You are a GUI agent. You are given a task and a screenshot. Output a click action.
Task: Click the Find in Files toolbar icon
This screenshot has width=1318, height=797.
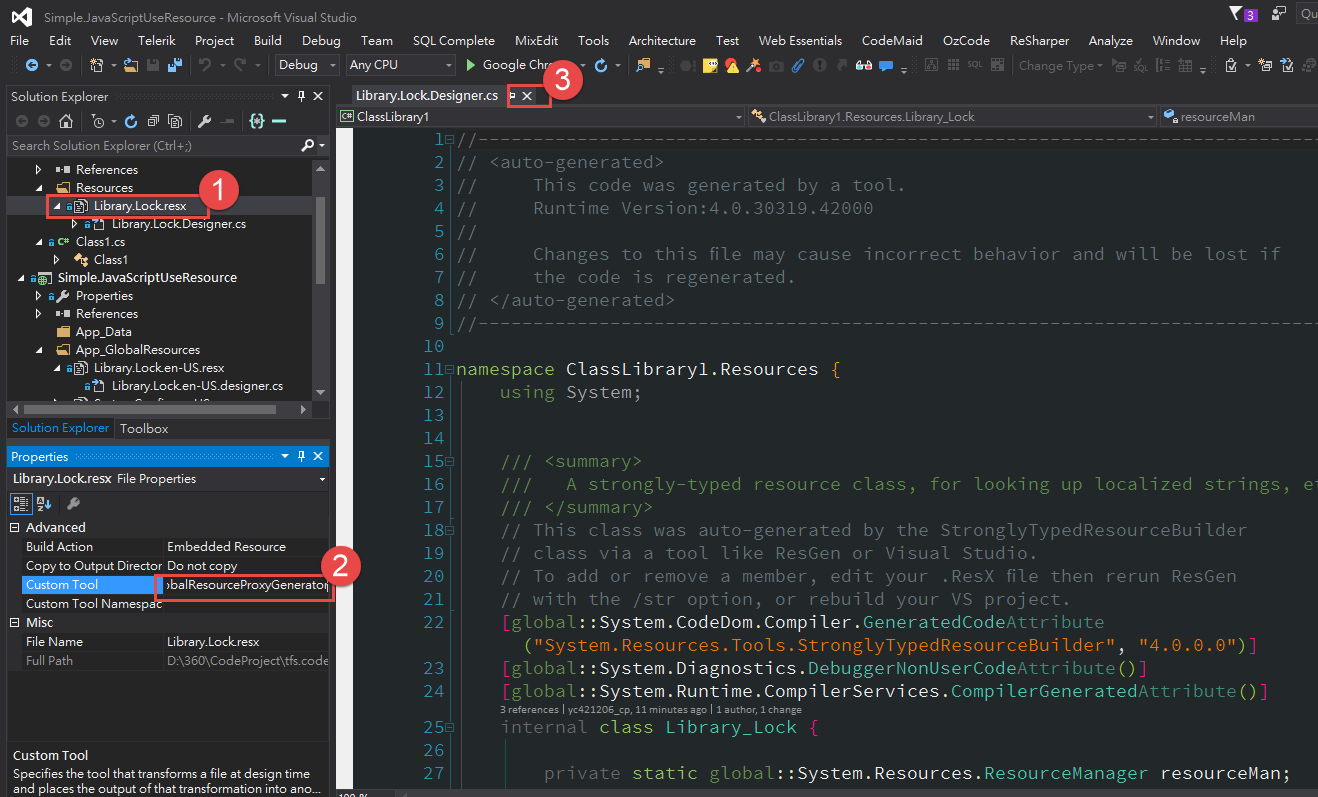point(642,65)
